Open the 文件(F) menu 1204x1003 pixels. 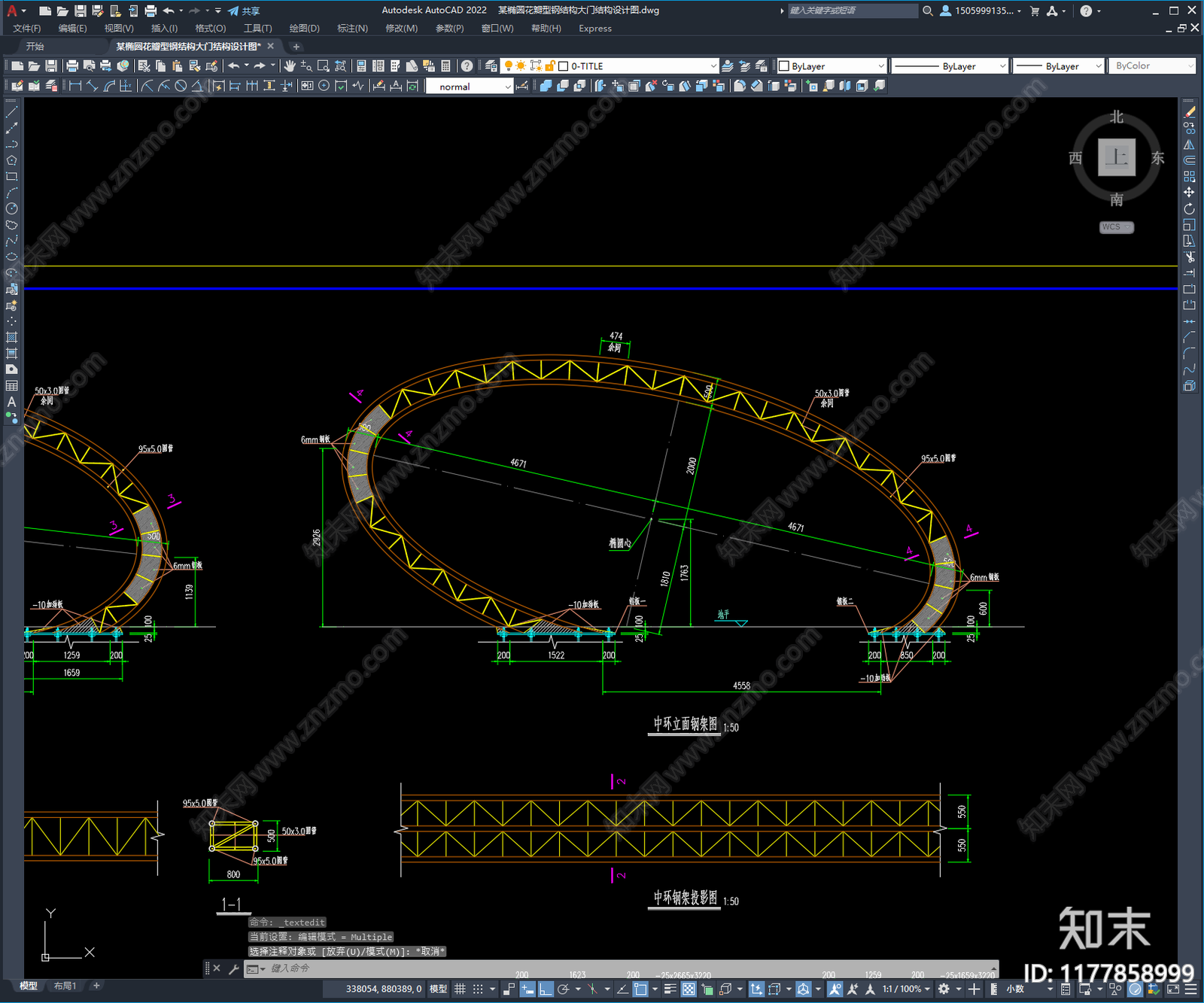click(x=27, y=29)
